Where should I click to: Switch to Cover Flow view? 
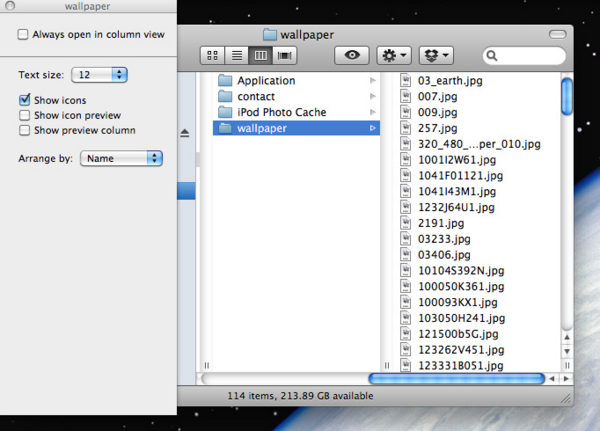click(284, 56)
